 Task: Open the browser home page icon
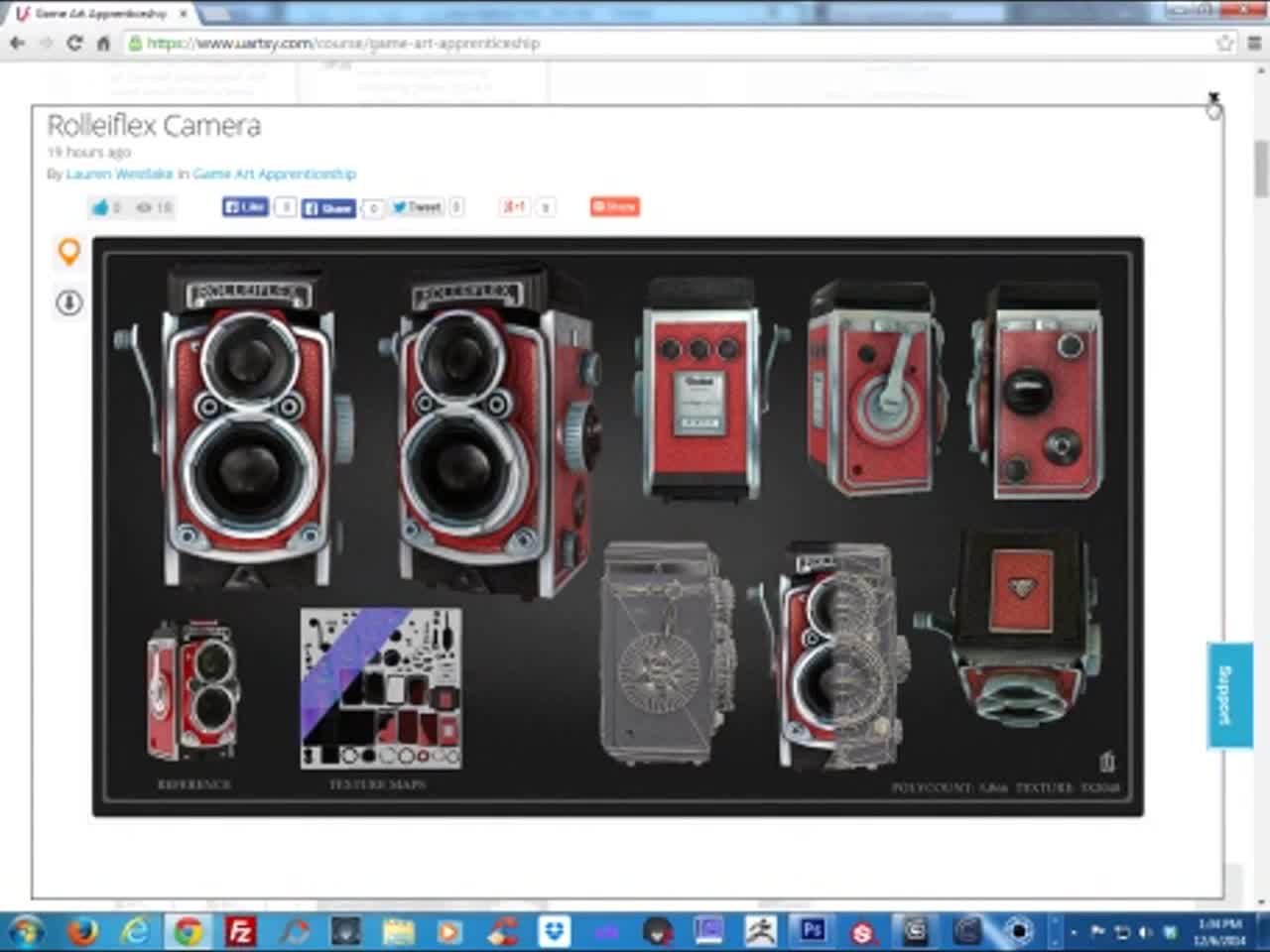tap(102, 44)
